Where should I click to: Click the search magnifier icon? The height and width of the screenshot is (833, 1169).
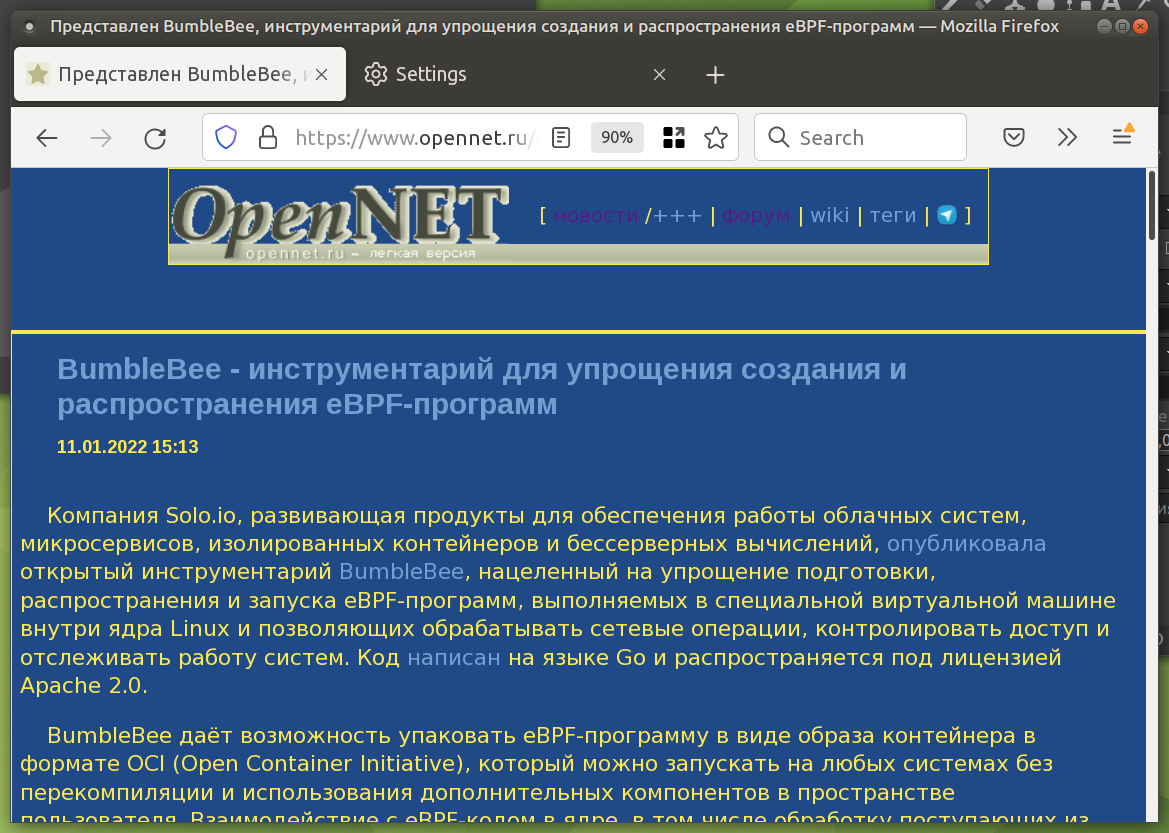[x=778, y=137]
